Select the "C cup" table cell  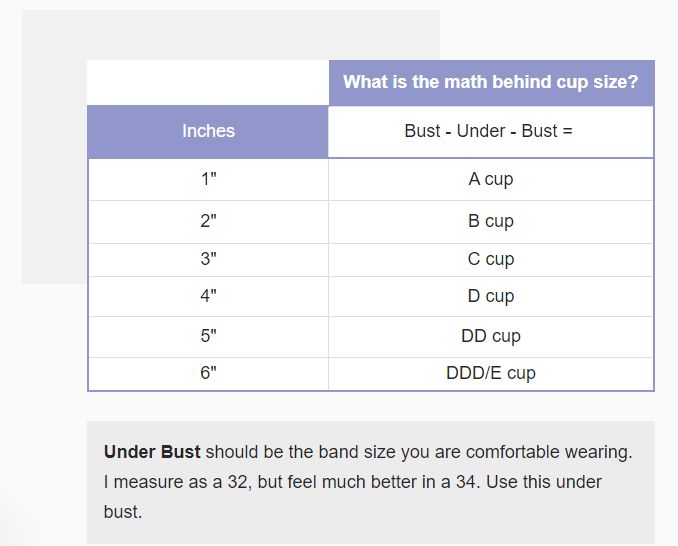coord(490,260)
